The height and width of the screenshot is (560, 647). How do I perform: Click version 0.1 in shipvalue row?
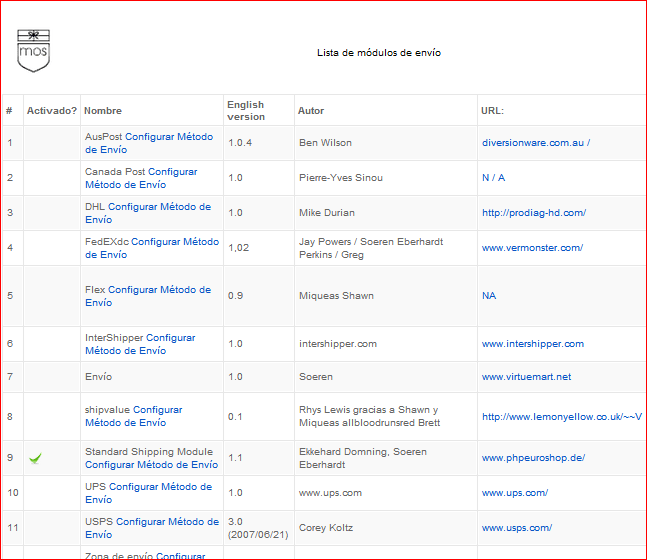click(235, 417)
